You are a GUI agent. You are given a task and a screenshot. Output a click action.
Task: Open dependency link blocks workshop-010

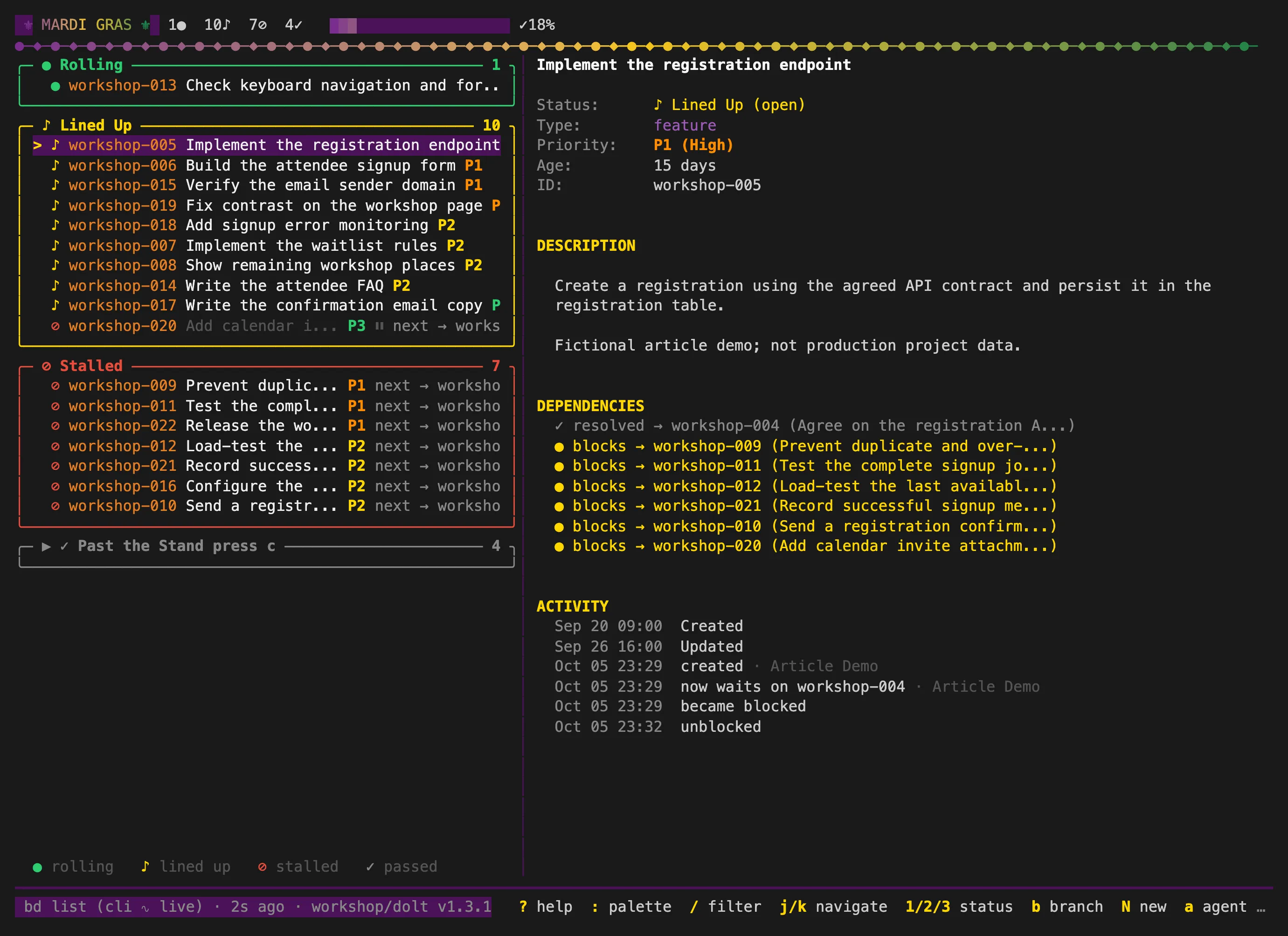(x=806, y=526)
